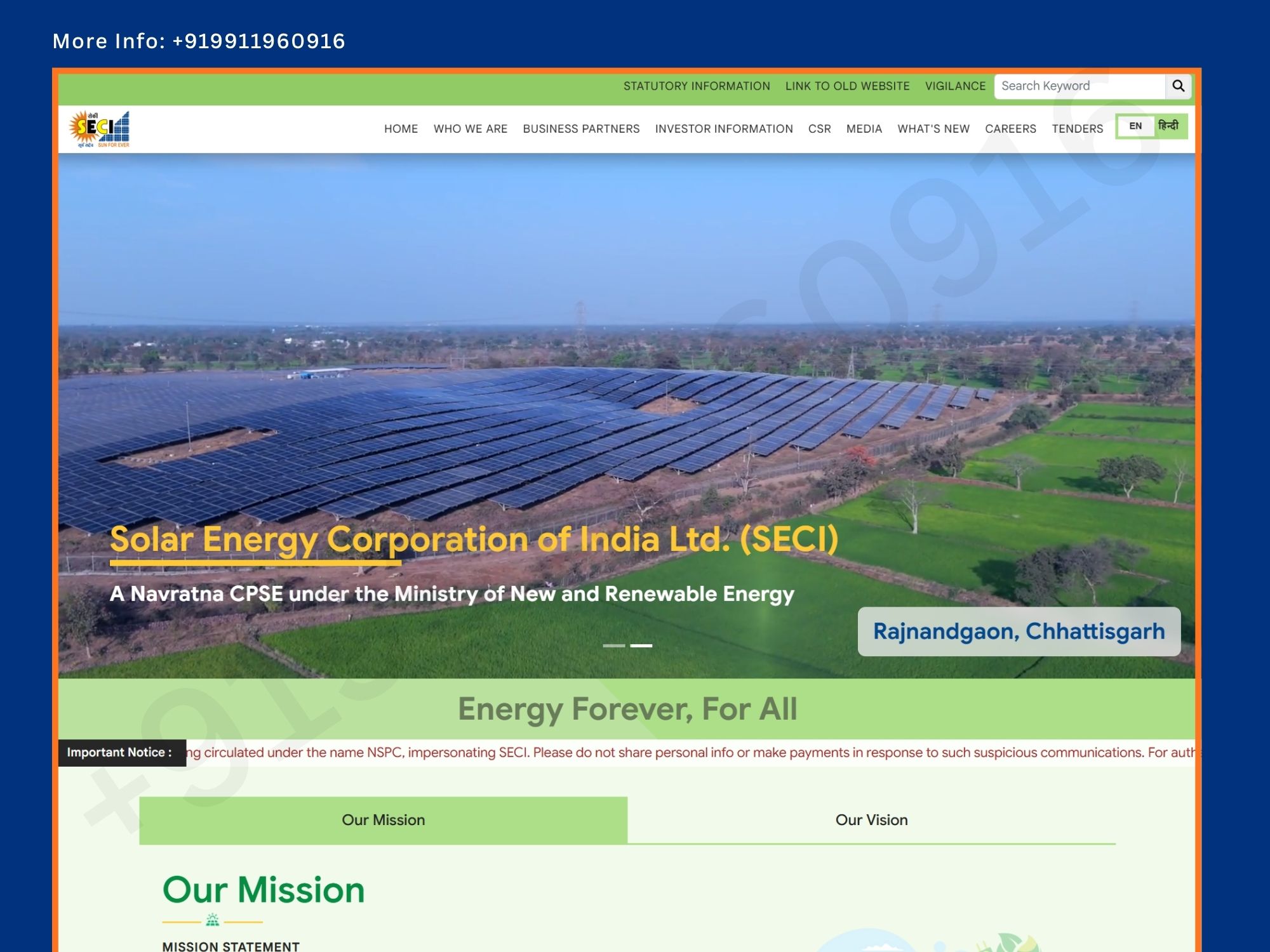Open the Vigilance link
This screenshot has height=952, width=1270.
pos(955,86)
